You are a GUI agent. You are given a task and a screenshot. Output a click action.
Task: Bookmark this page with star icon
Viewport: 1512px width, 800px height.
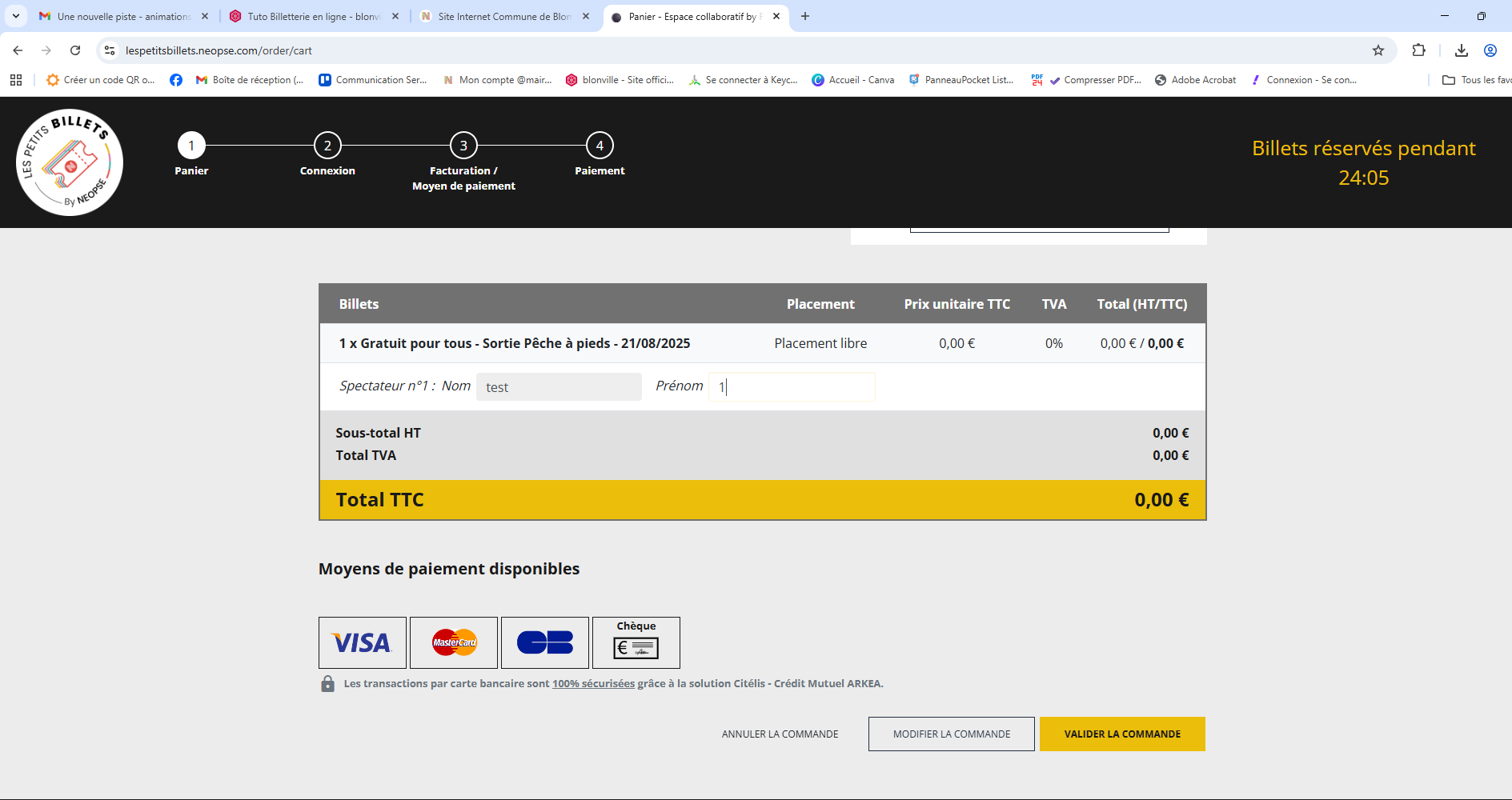(x=1378, y=50)
